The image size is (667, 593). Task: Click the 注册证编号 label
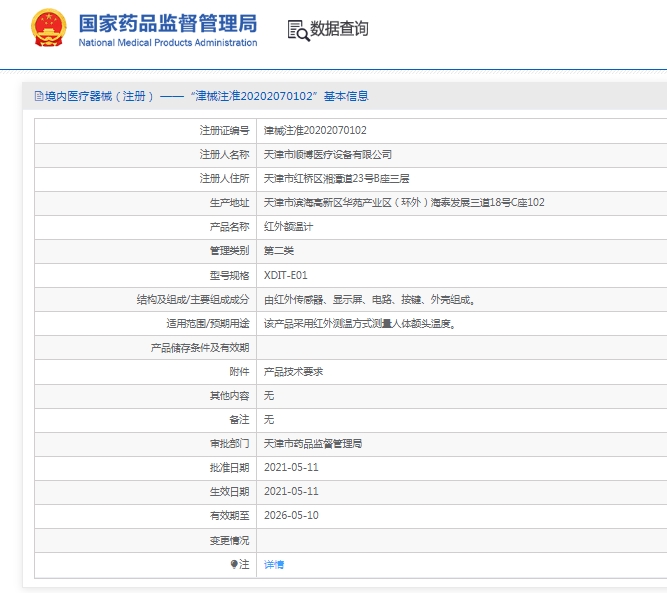[225, 130]
